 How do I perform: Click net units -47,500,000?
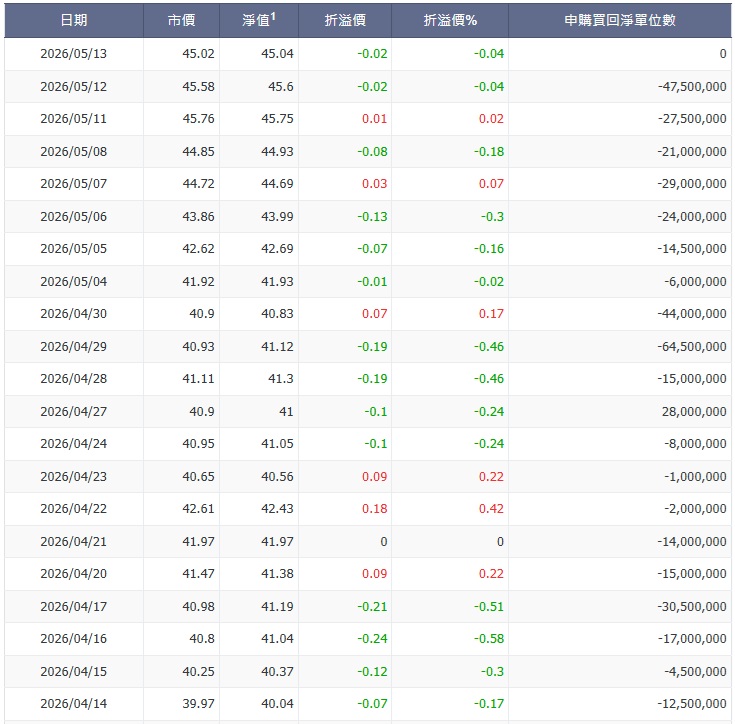point(692,87)
